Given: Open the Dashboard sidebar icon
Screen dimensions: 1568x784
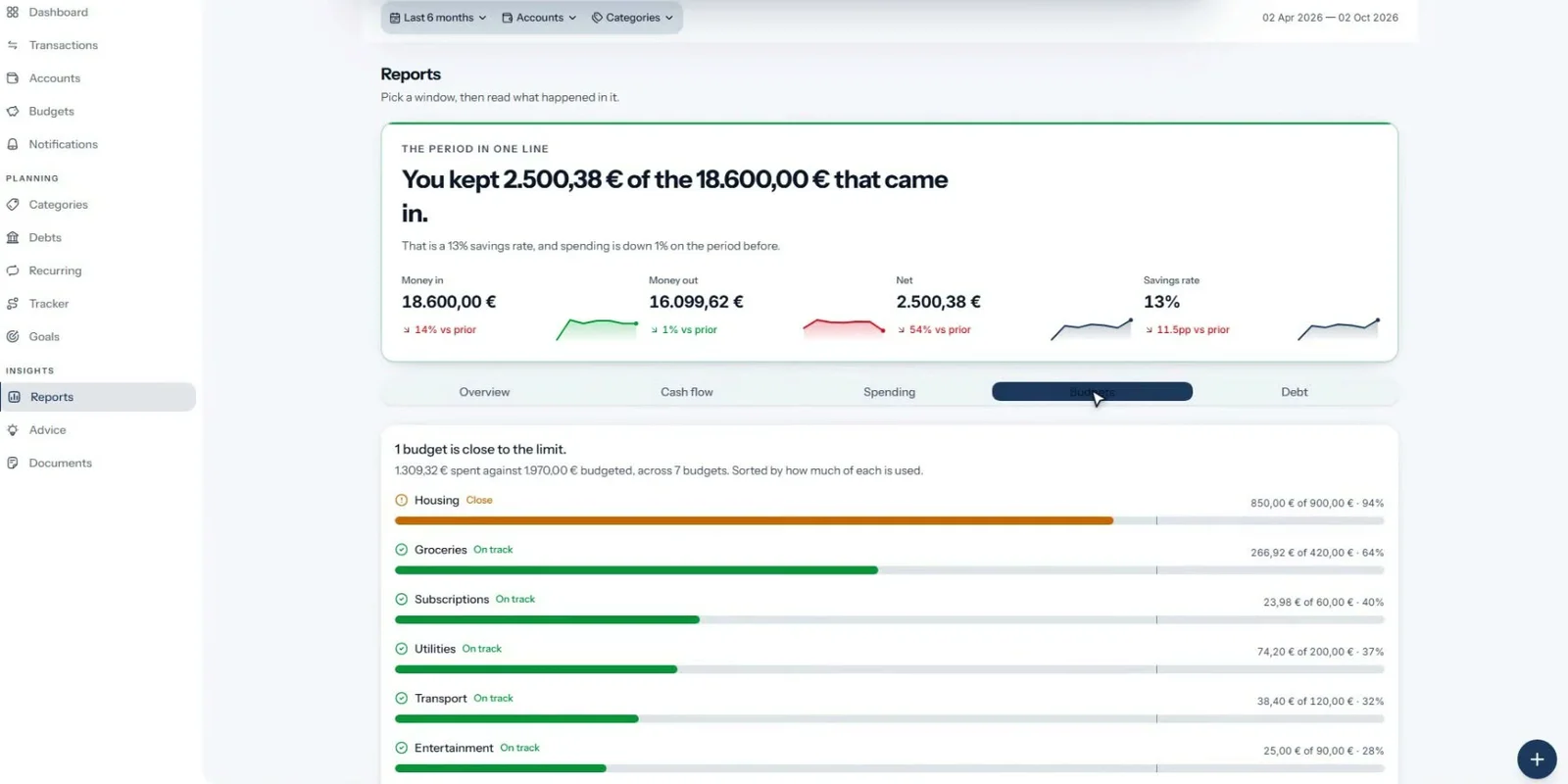Looking at the screenshot, I should (x=13, y=13).
